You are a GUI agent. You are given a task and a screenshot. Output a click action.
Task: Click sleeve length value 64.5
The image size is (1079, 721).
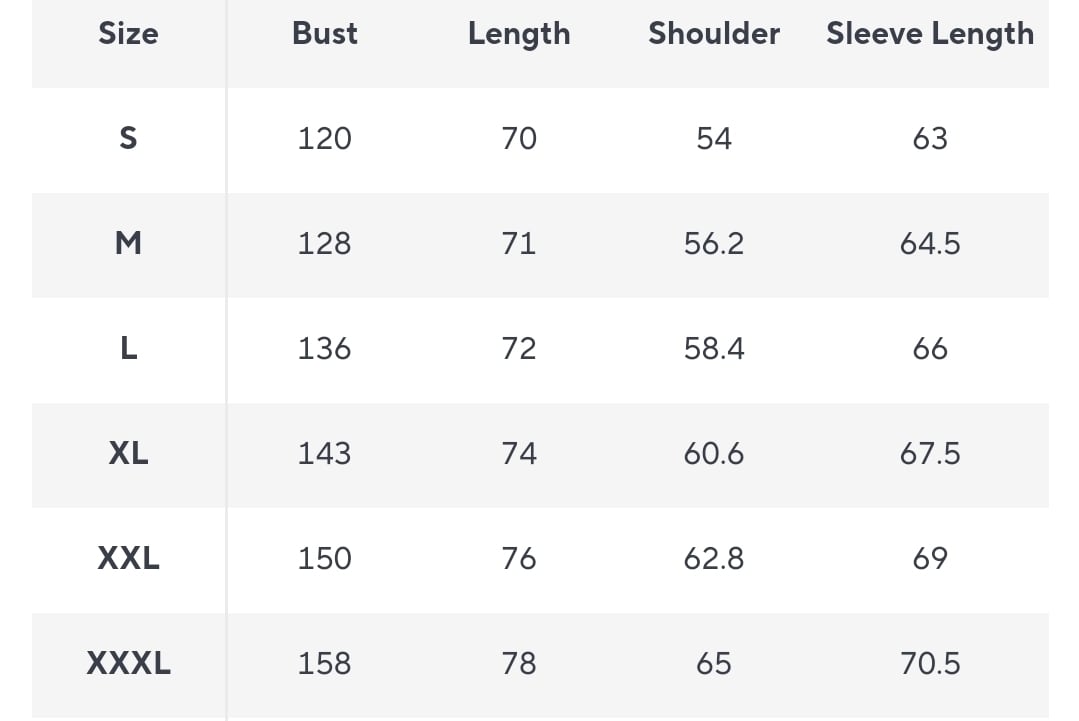pyautogui.click(x=930, y=243)
